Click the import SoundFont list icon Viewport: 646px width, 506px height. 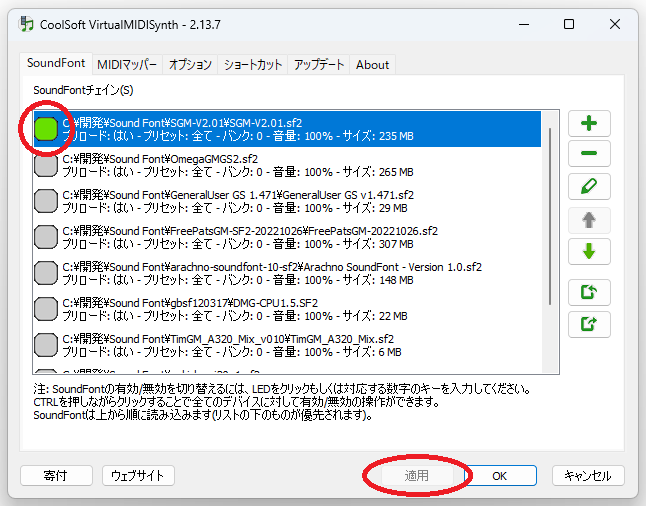point(589,292)
